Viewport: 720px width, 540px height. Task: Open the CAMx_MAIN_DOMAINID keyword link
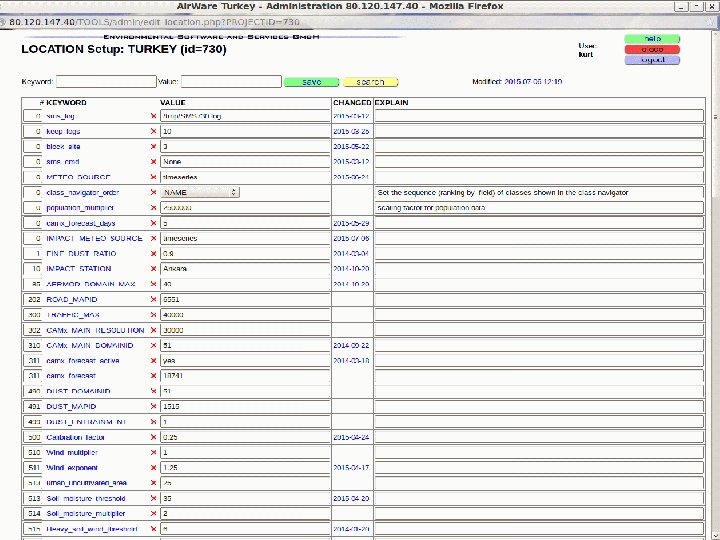tap(90, 345)
